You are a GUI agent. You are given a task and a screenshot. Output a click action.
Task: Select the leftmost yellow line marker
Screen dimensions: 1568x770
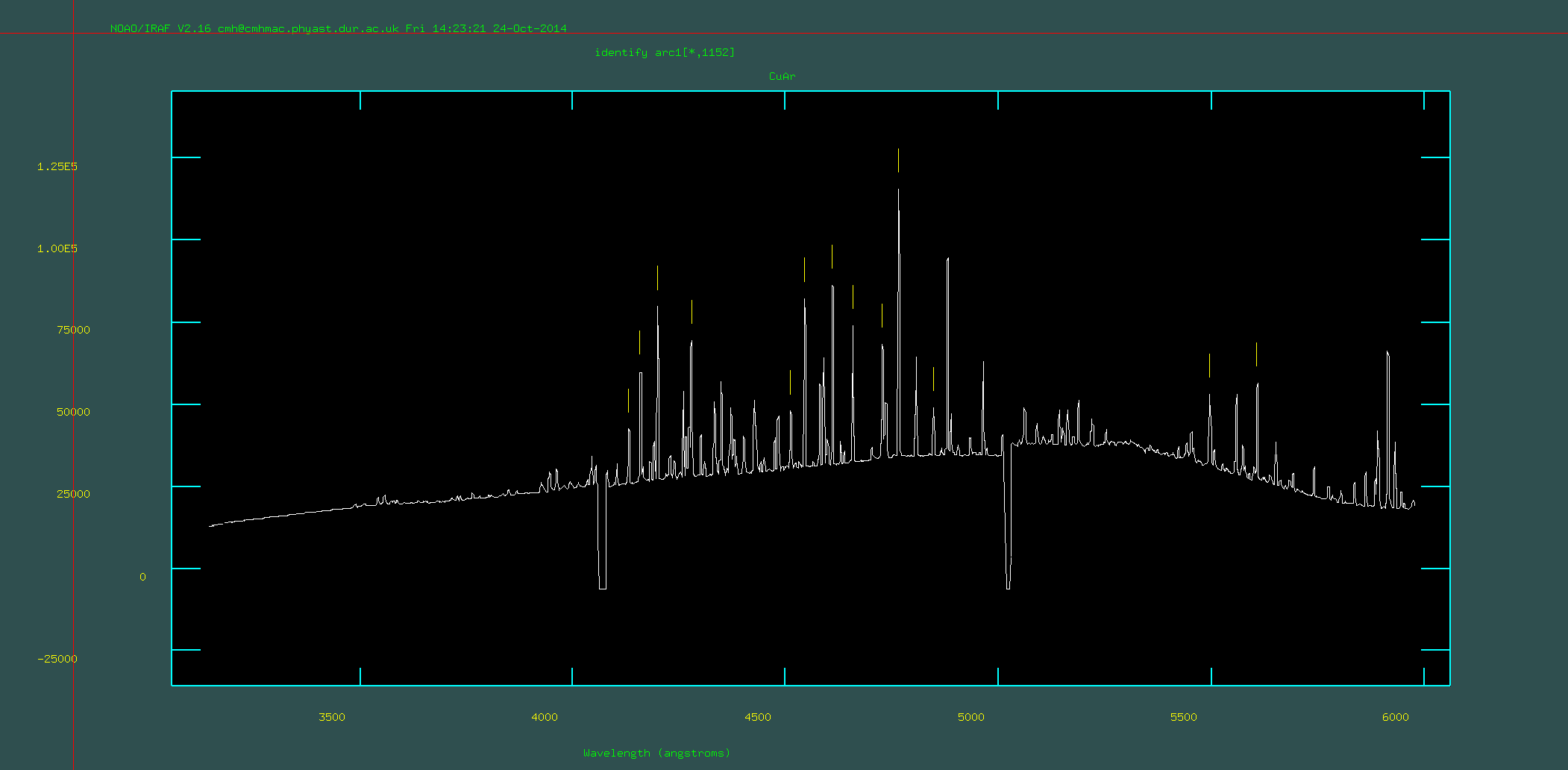[x=628, y=401]
